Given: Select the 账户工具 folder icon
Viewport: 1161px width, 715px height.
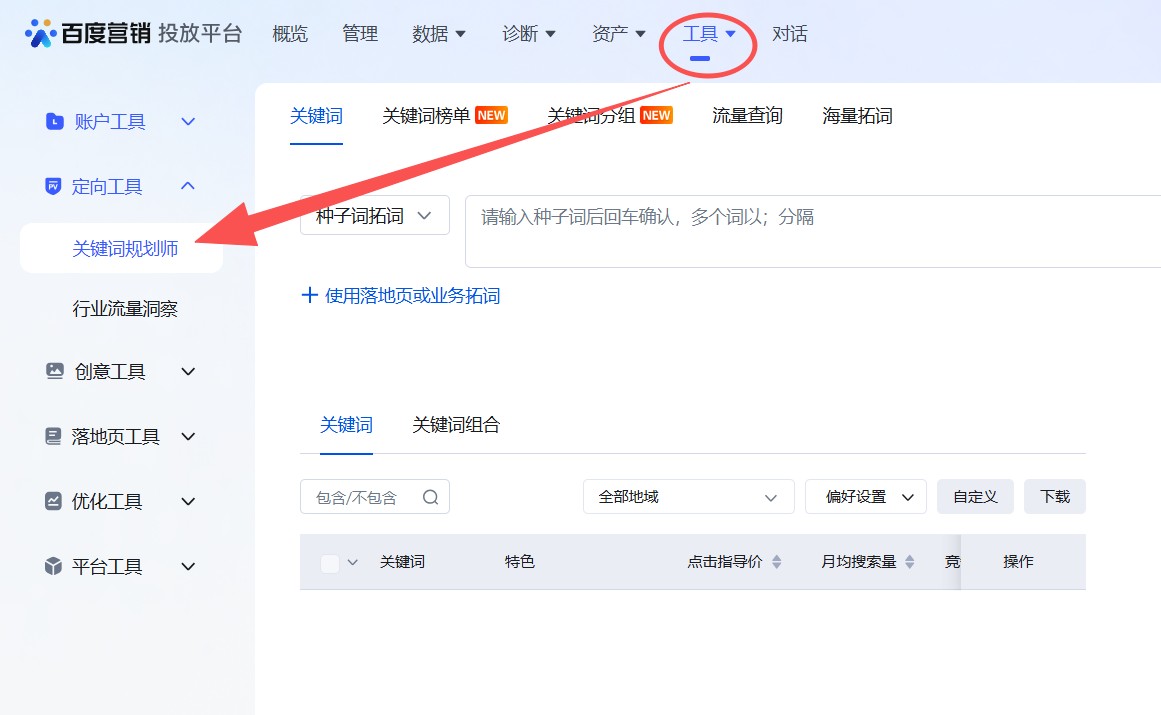Looking at the screenshot, I should (x=53, y=121).
